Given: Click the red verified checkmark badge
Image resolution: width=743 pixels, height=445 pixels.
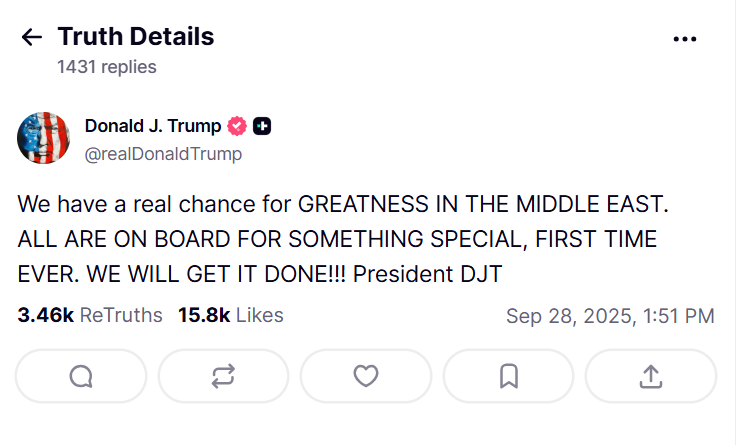Looking at the screenshot, I should click(x=237, y=126).
